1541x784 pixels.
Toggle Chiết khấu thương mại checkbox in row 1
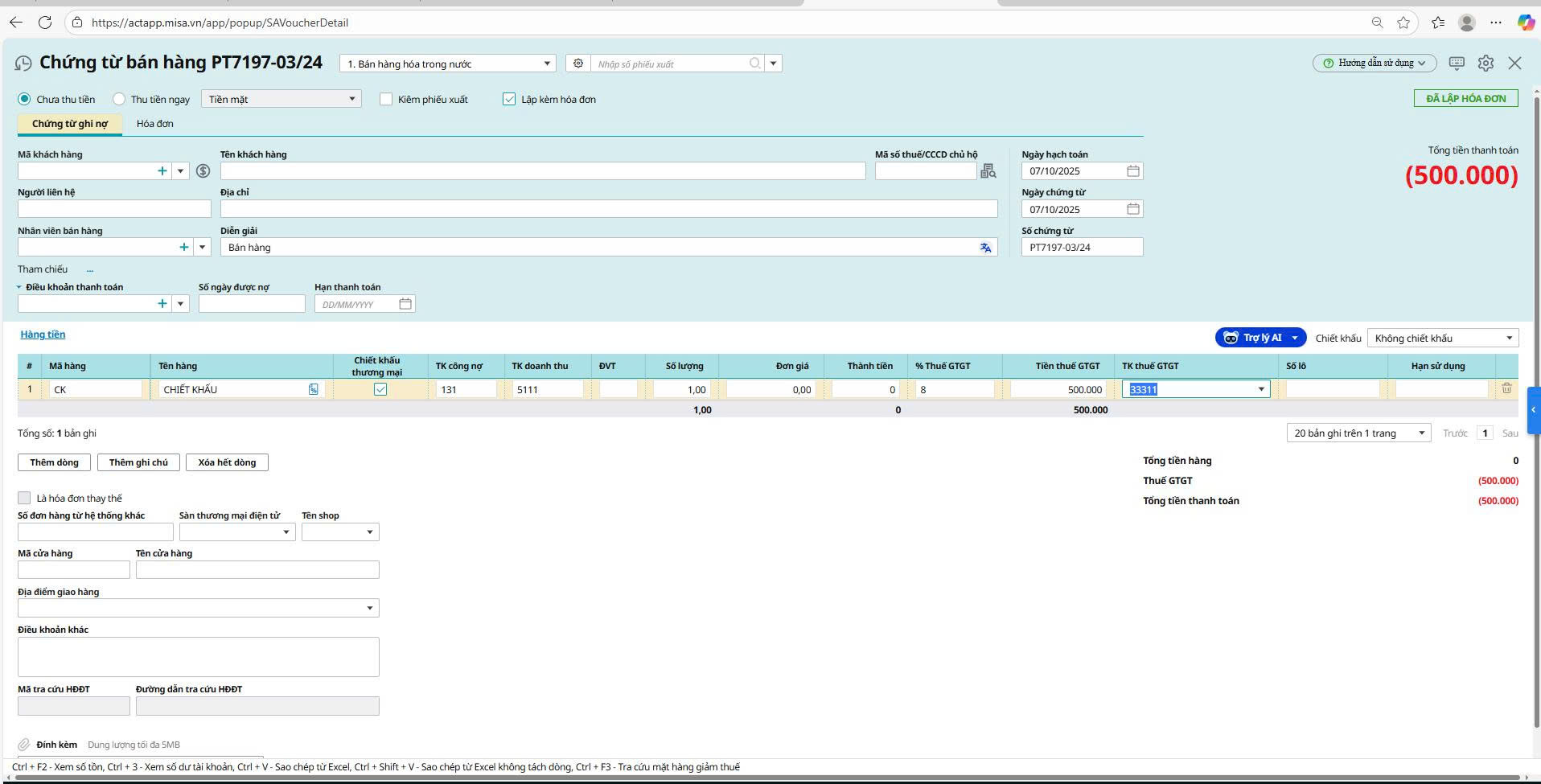[x=380, y=390]
